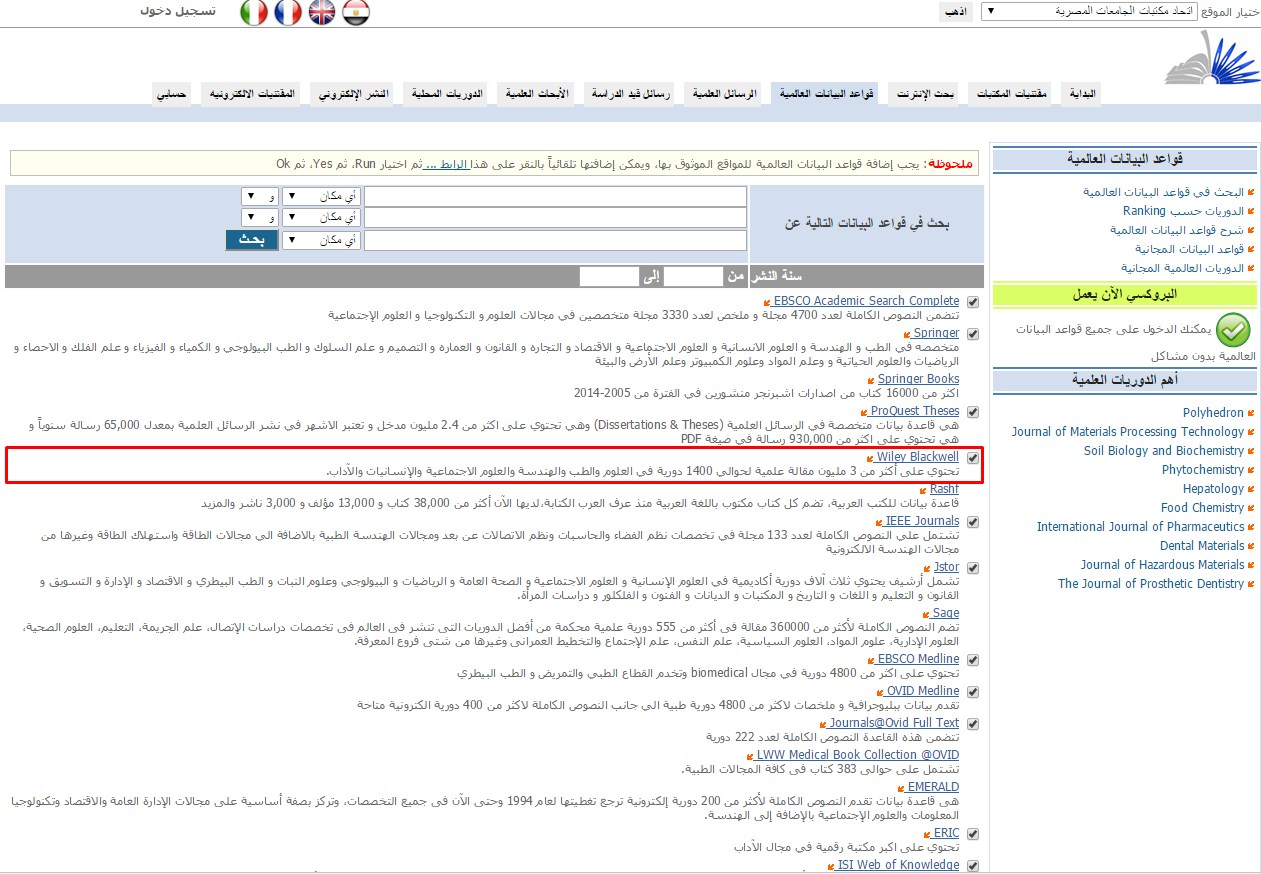This screenshot has height=874, width=1261.
Task: Open the الرسائل العلمية tab
Action: tap(724, 94)
